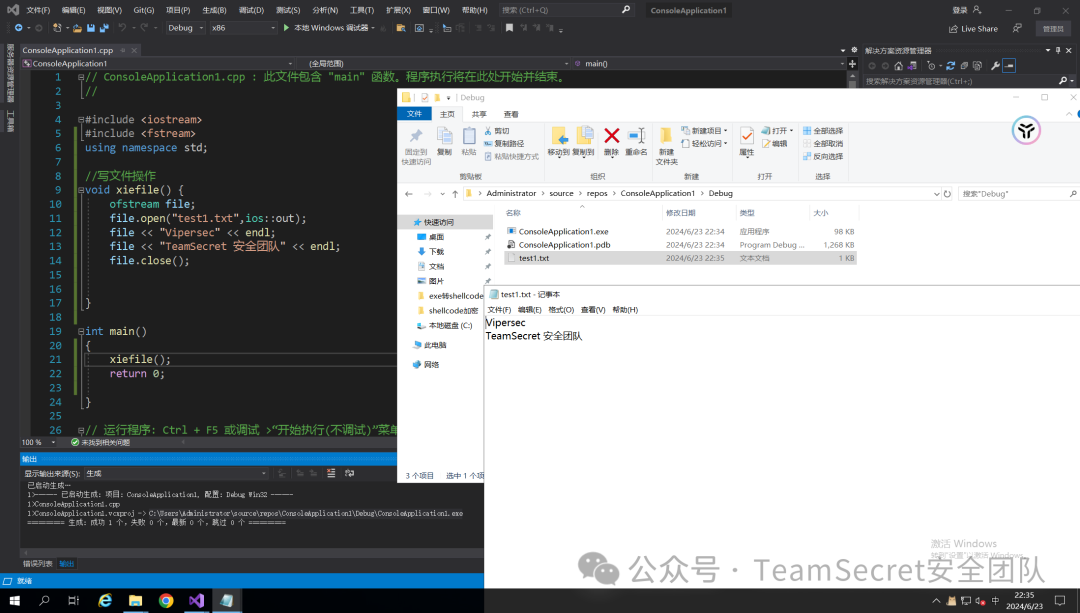
Task: Click the Visual Studio search box (Ctrl+Q)
Action: [x=565, y=10]
